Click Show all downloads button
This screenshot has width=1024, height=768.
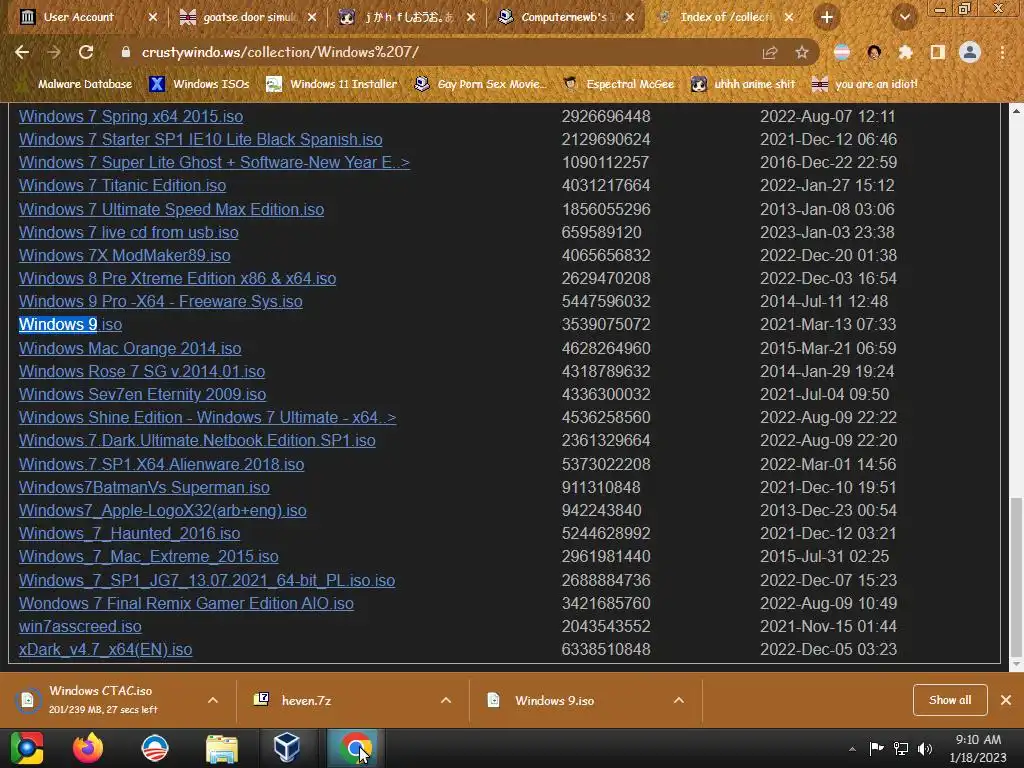tap(950, 700)
